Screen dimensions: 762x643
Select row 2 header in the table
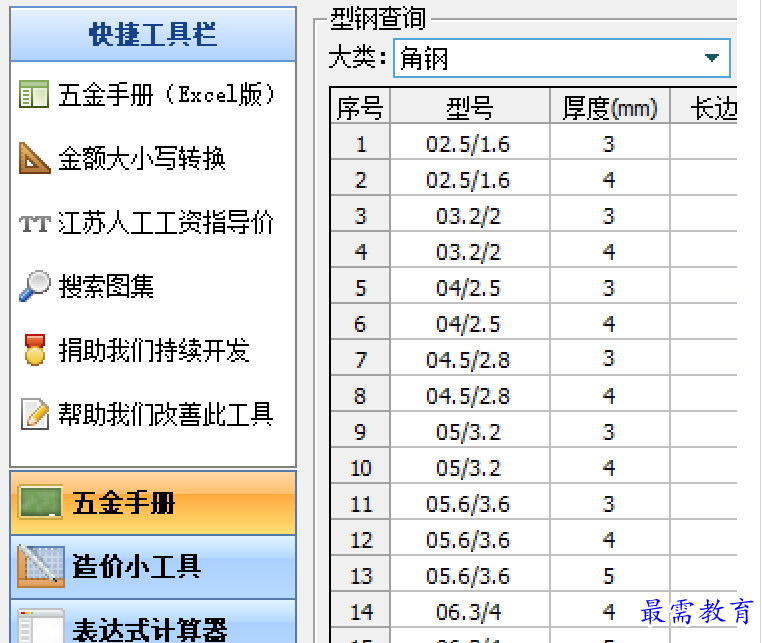tap(360, 177)
